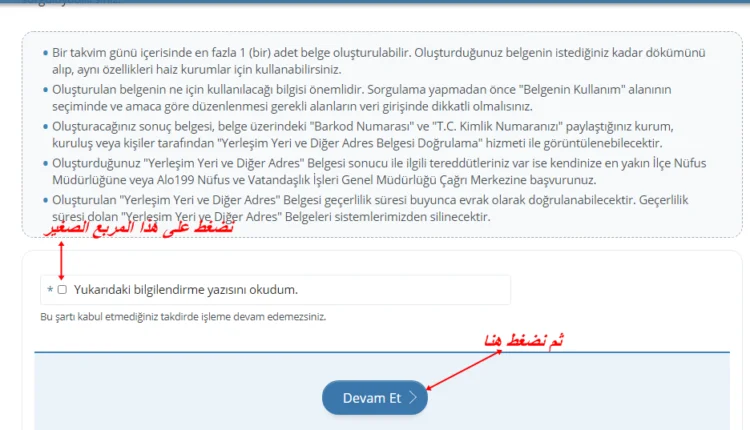
Task: Click the red Arabic note near Devam Et
Action: tap(524, 340)
